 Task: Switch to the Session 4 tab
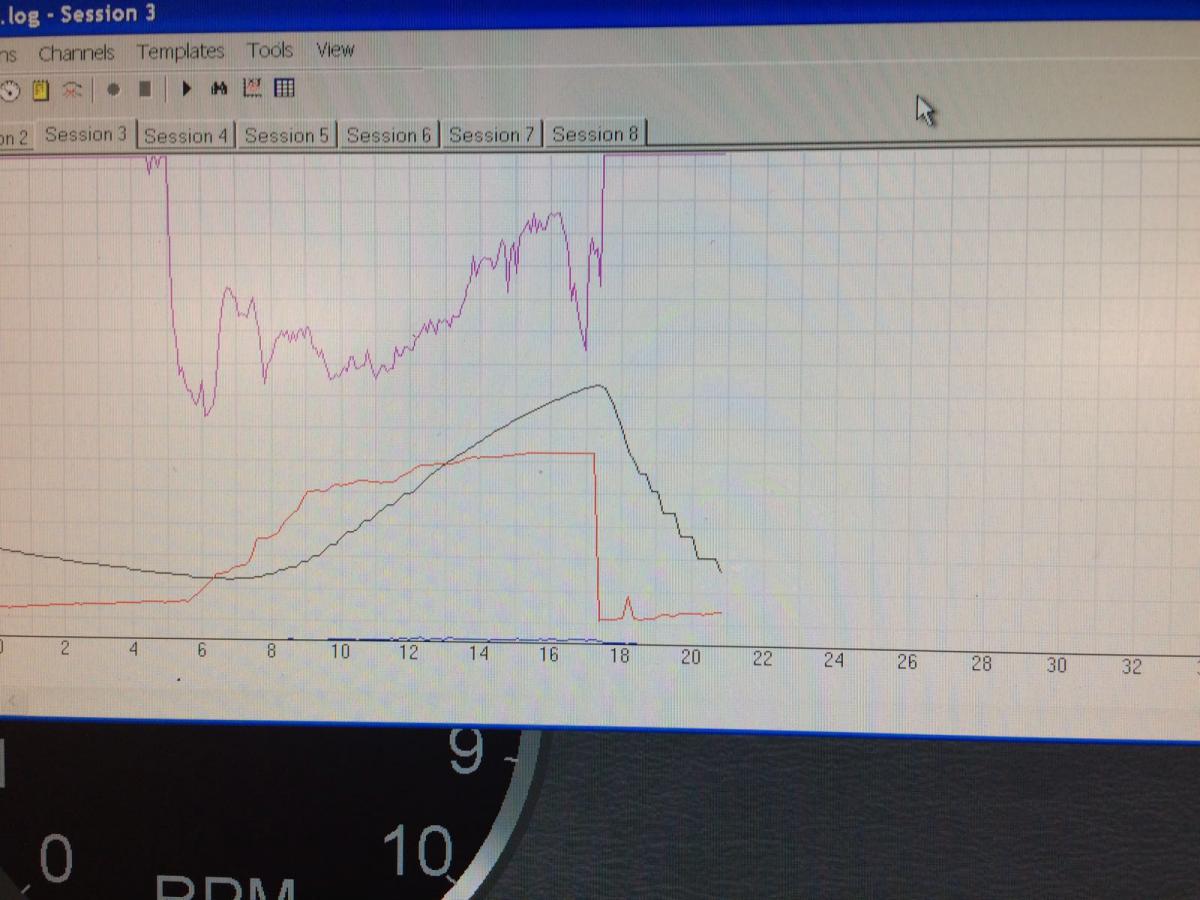[x=186, y=135]
